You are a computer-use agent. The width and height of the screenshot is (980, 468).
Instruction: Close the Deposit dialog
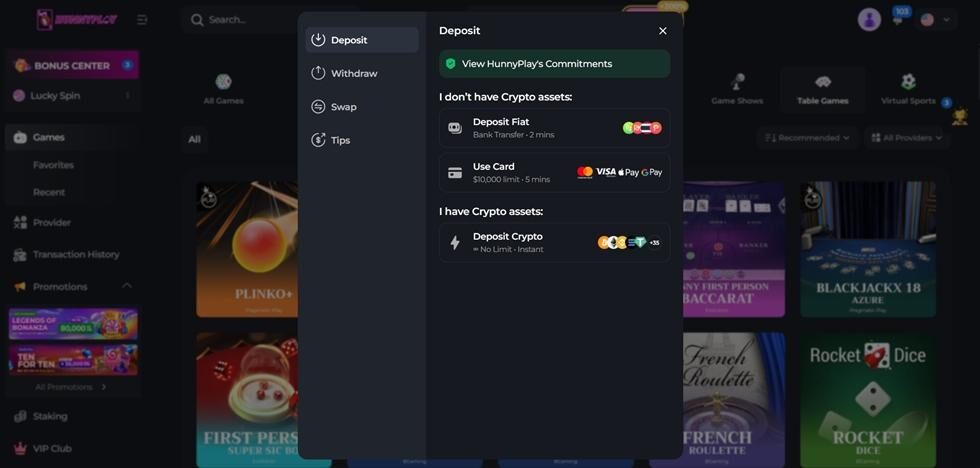pyautogui.click(x=662, y=31)
